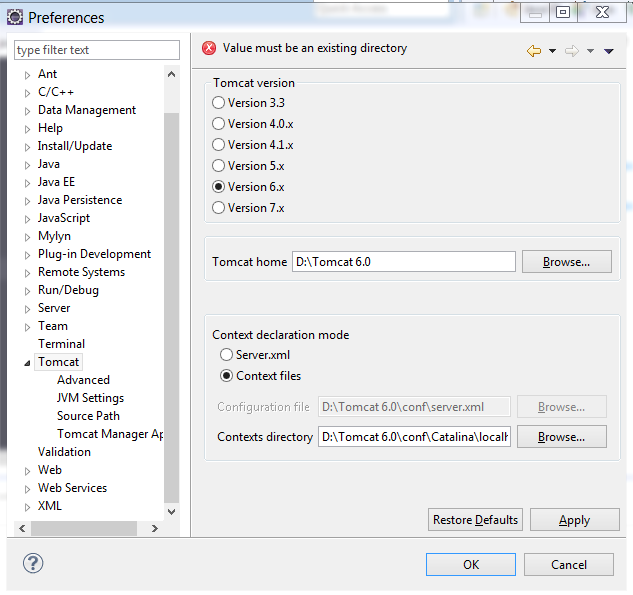
Task: Click the Contexts directory path field
Action: tap(414, 437)
